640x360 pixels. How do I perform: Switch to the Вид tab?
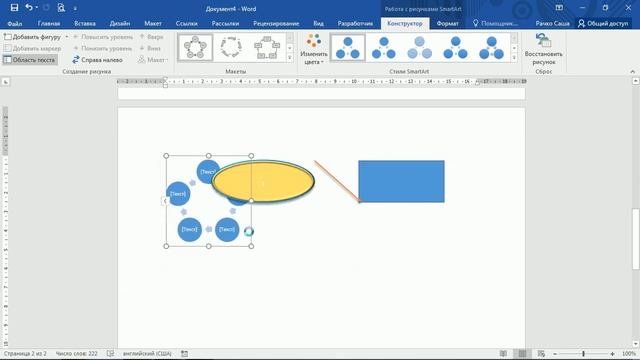(318, 24)
